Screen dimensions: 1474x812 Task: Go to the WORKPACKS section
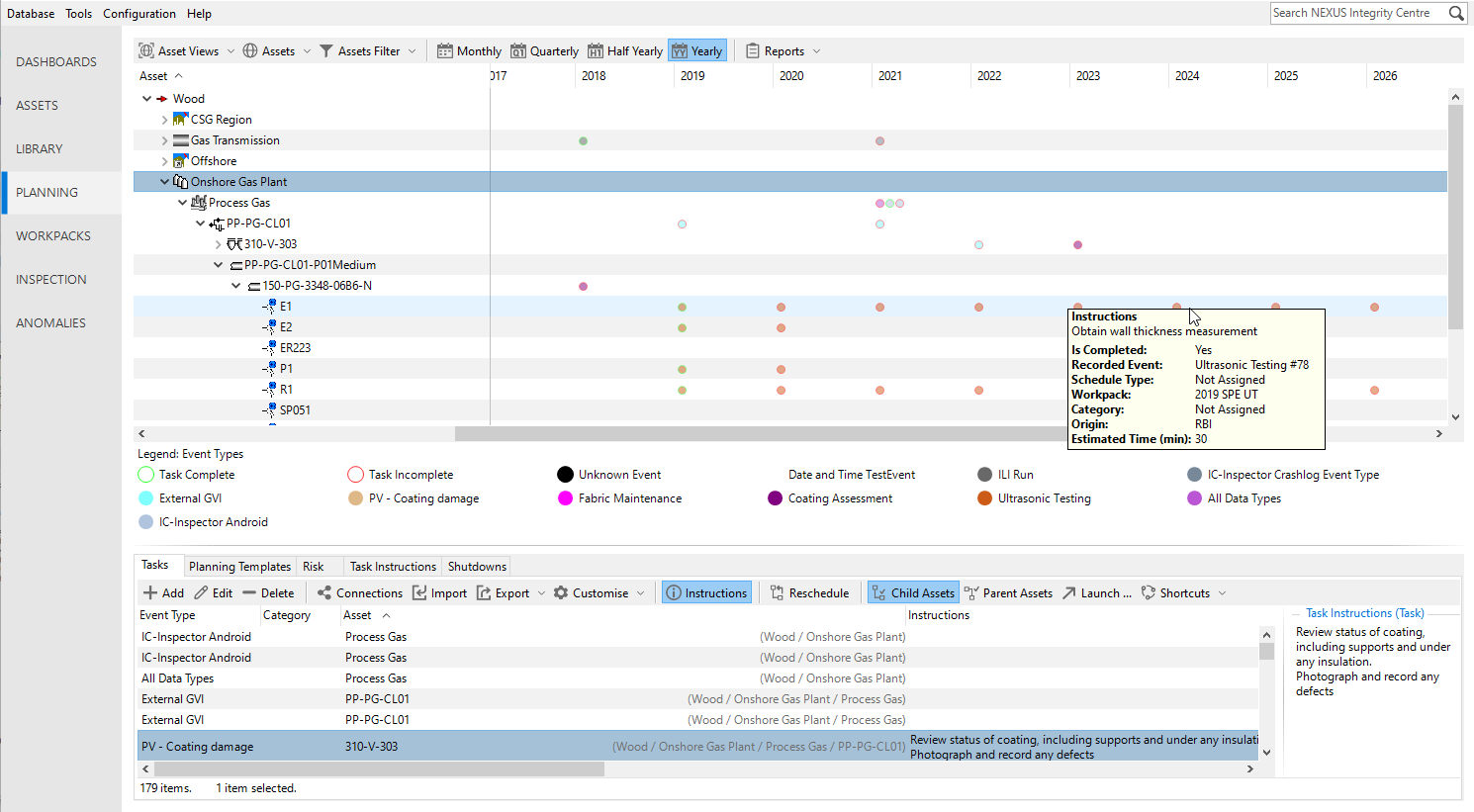click(53, 235)
